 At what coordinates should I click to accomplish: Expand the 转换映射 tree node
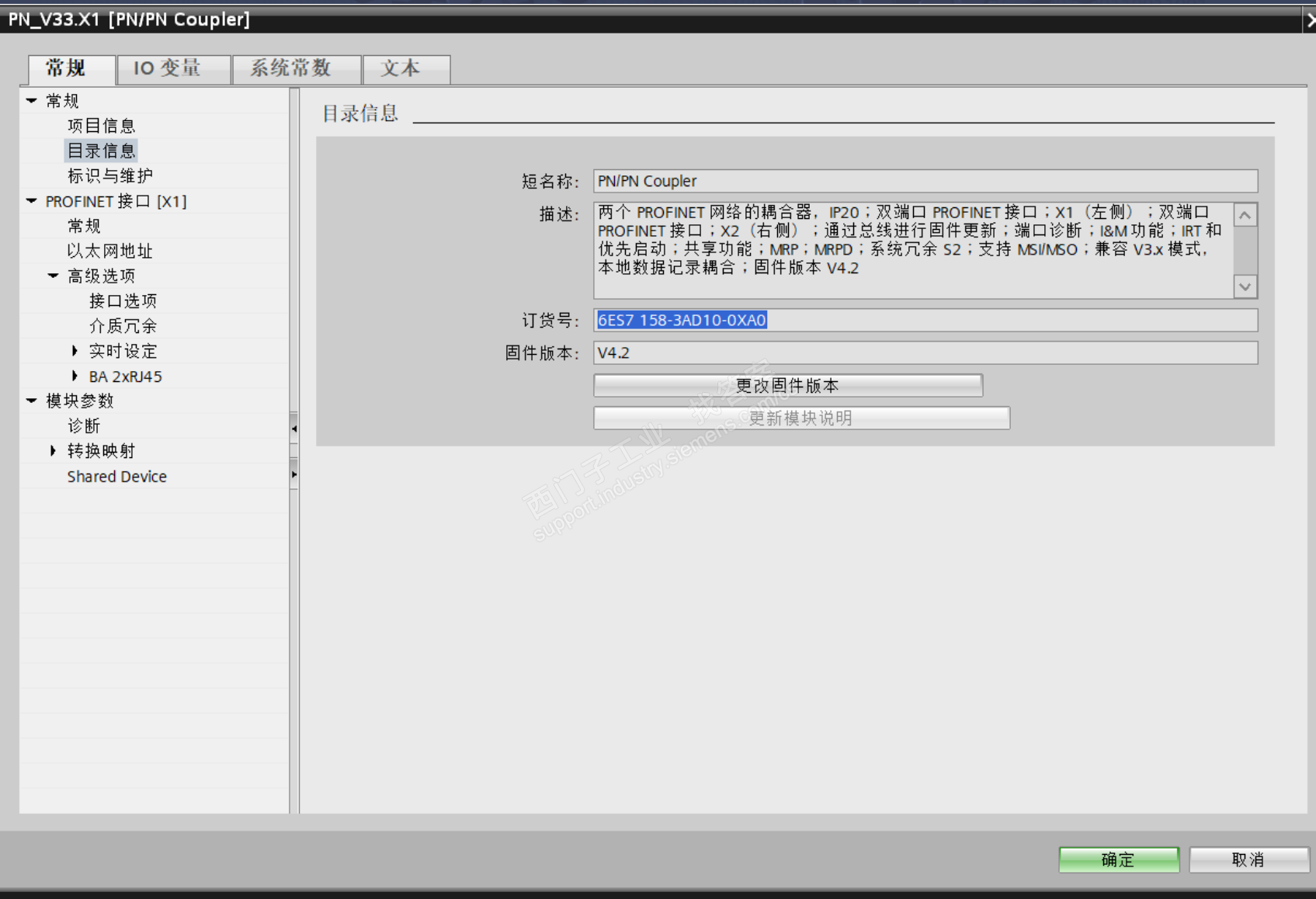click(x=53, y=451)
